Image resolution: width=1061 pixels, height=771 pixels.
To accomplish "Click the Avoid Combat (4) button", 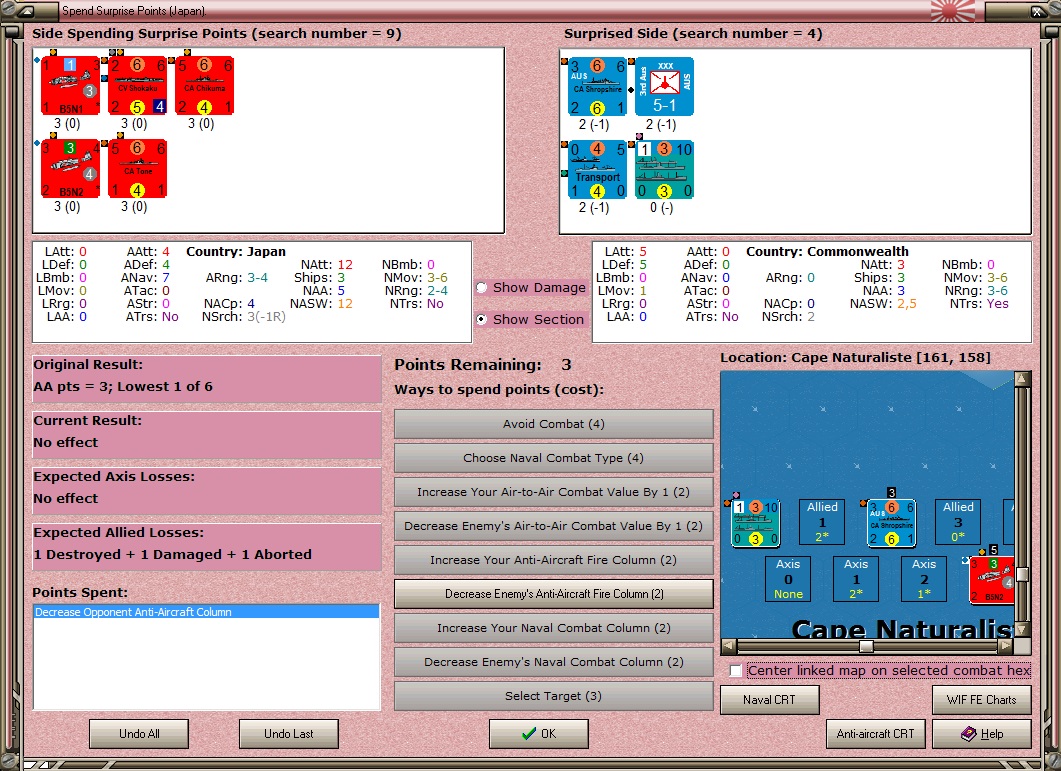I will [x=554, y=424].
